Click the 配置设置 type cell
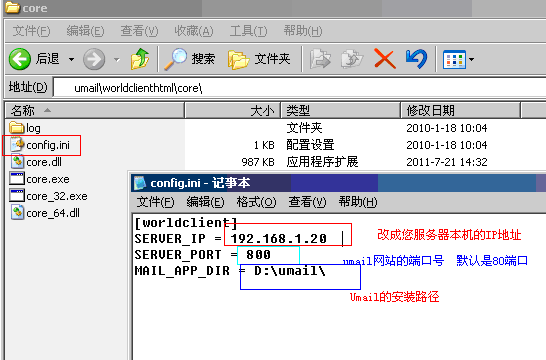Viewport: 546px width, 360px height. click(x=310, y=145)
